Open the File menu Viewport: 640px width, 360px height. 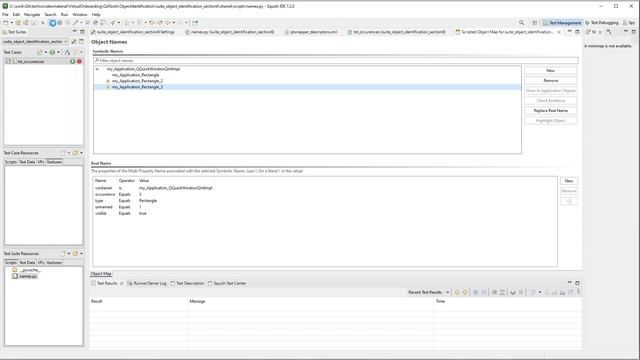point(5,14)
